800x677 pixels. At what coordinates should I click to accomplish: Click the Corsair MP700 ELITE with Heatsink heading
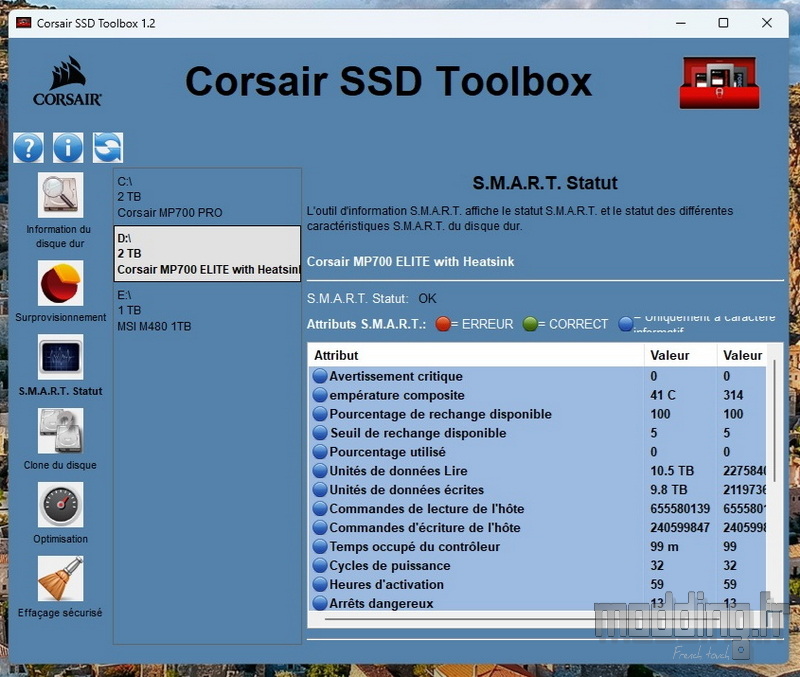pos(410,262)
